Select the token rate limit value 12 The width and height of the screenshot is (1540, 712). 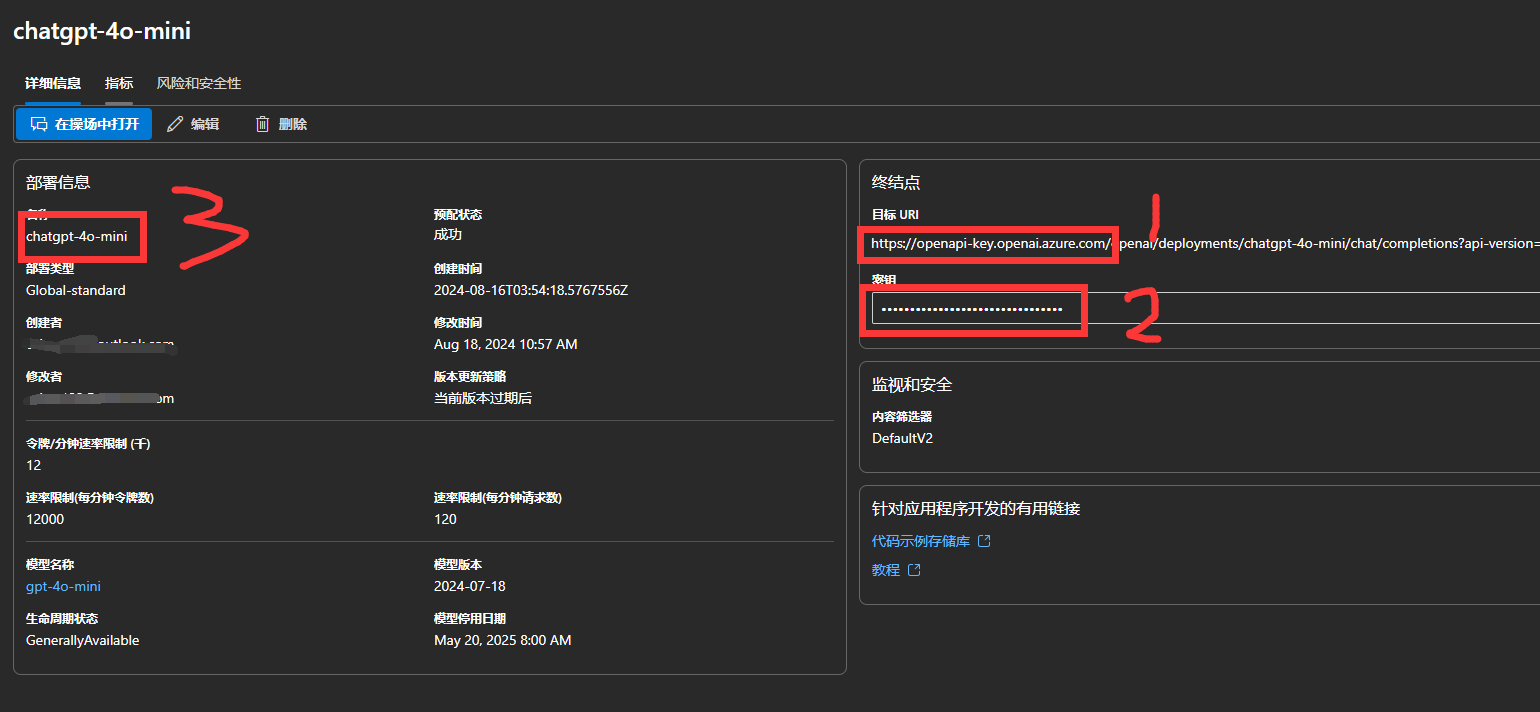34,465
